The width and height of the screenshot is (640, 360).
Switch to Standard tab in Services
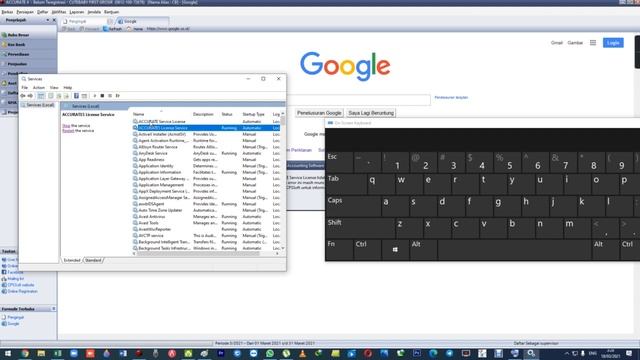pyautogui.click(x=93, y=260)
